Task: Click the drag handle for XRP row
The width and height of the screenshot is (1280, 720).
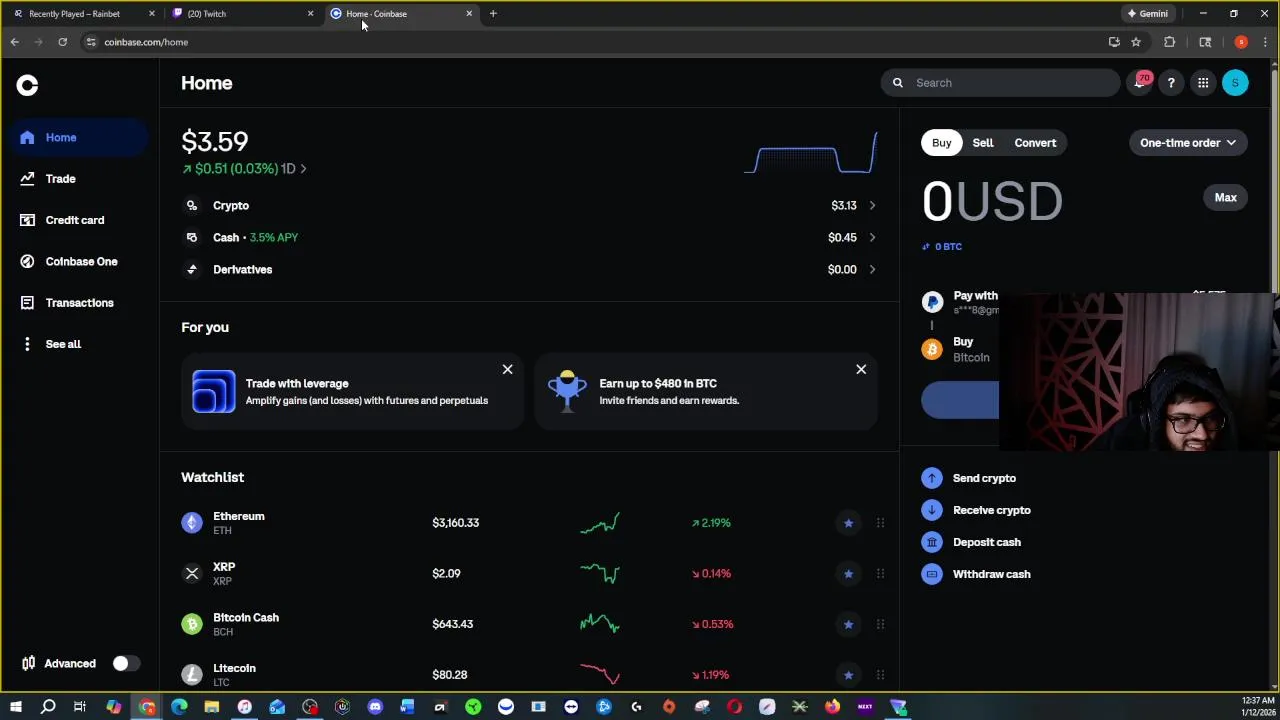Action: 880,573
